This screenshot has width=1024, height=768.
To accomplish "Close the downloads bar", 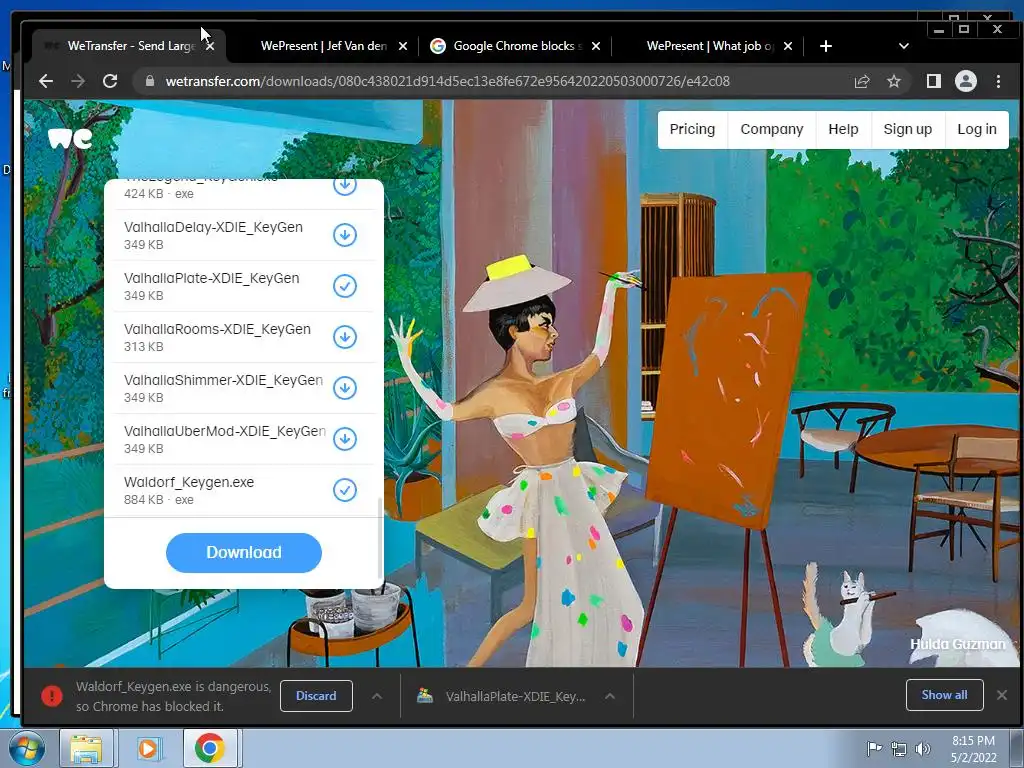I will coord(1002,695).
